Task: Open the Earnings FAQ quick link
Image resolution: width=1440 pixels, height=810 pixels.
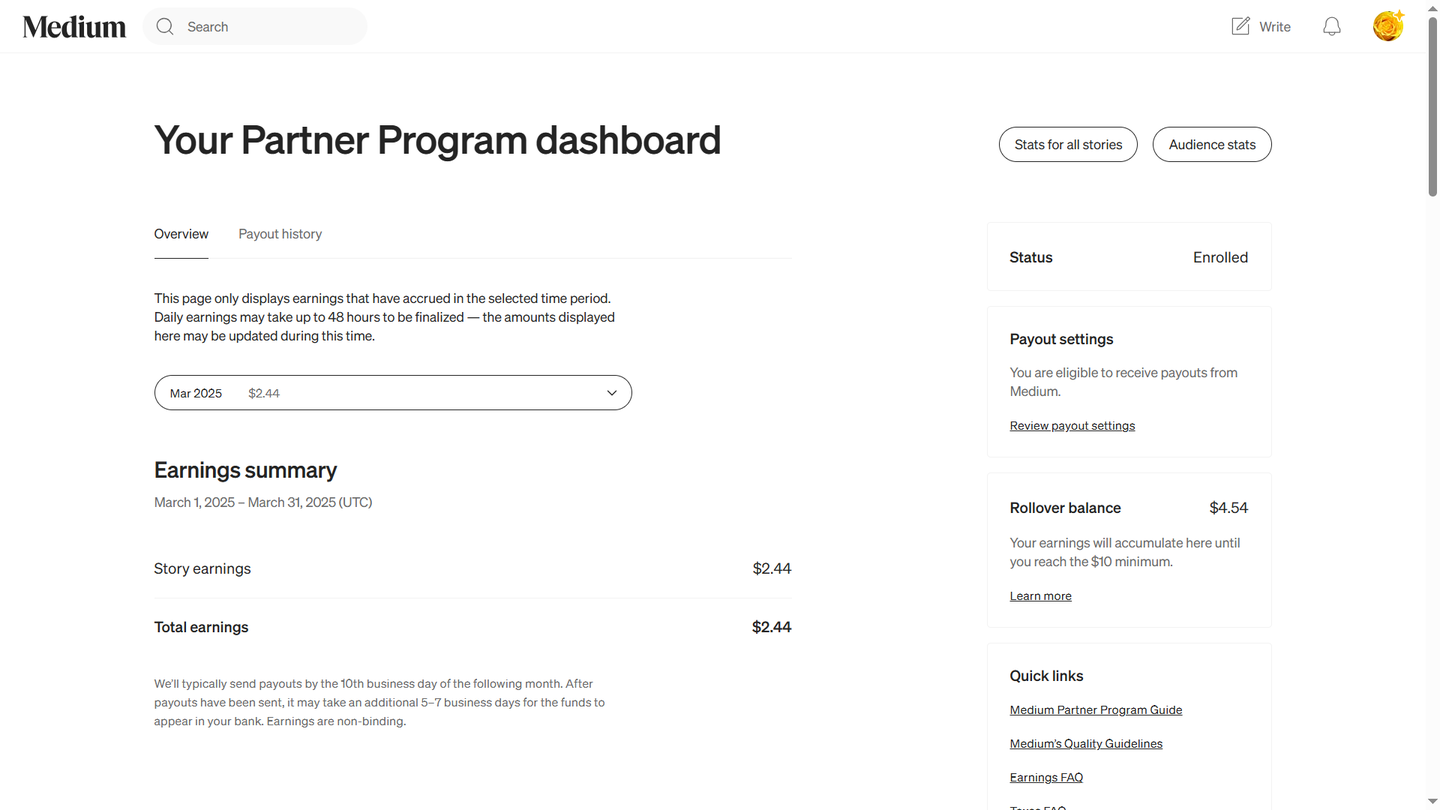Action: tap(1046, 778)
